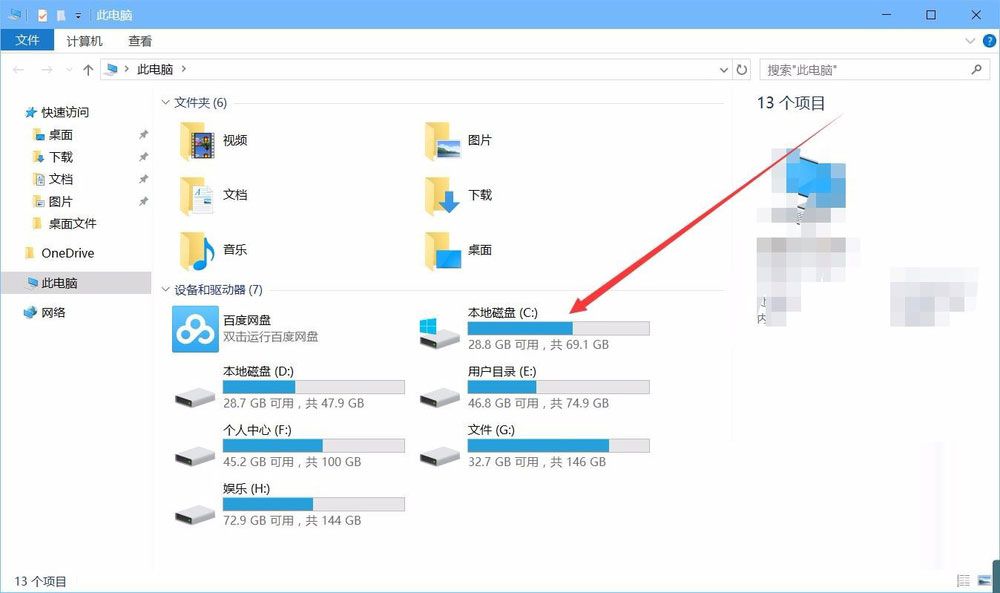
Task: Collapse the 文件夹 (6) group
Action: tap(165, 103)
